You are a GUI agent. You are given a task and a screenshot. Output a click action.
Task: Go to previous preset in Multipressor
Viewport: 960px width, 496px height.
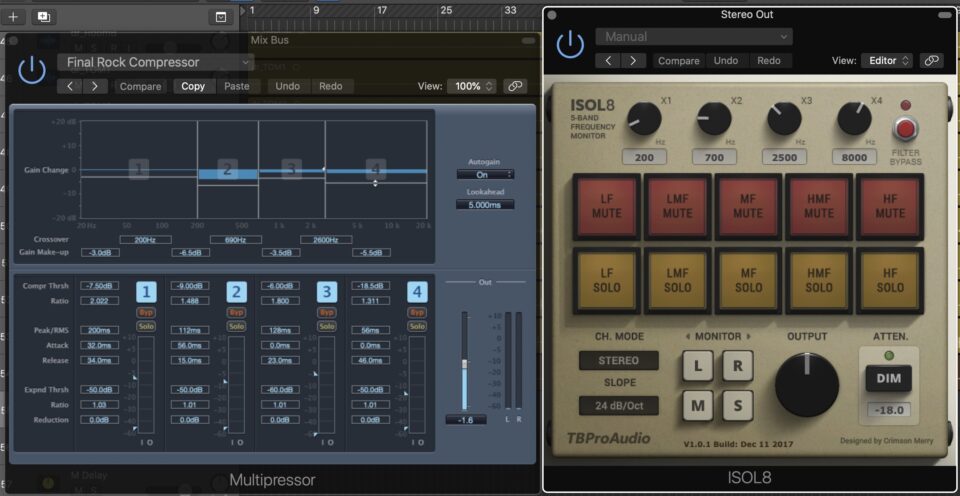coord(69,86)
